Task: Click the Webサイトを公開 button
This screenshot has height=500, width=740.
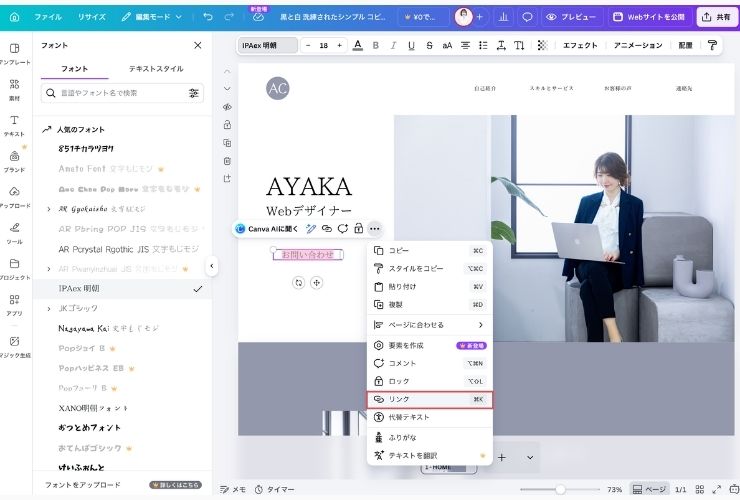Action: tap(648, 17)
